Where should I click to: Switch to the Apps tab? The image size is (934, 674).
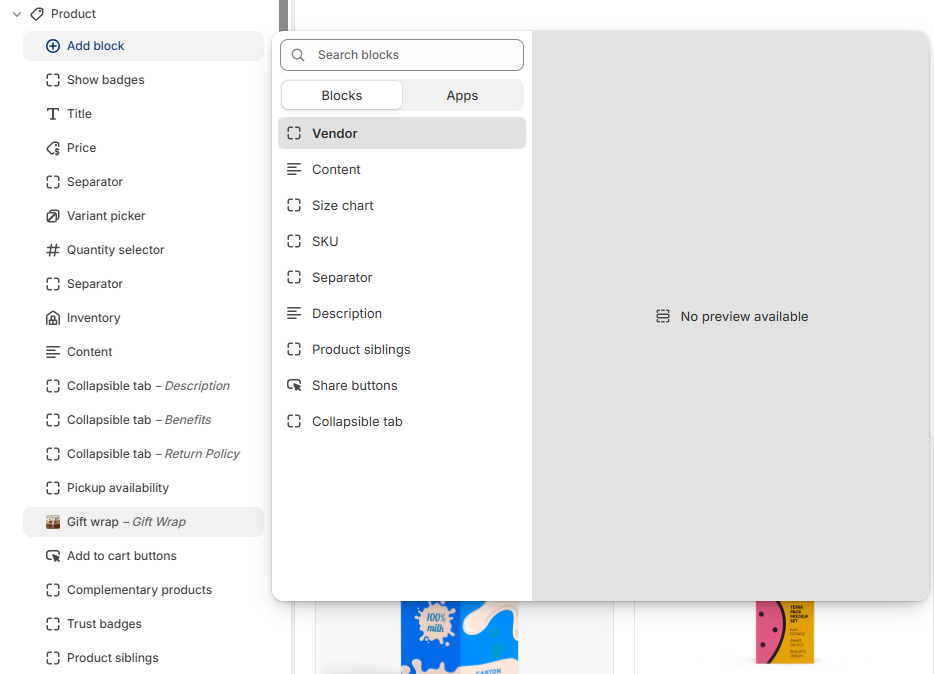click(x=462, y=95)
